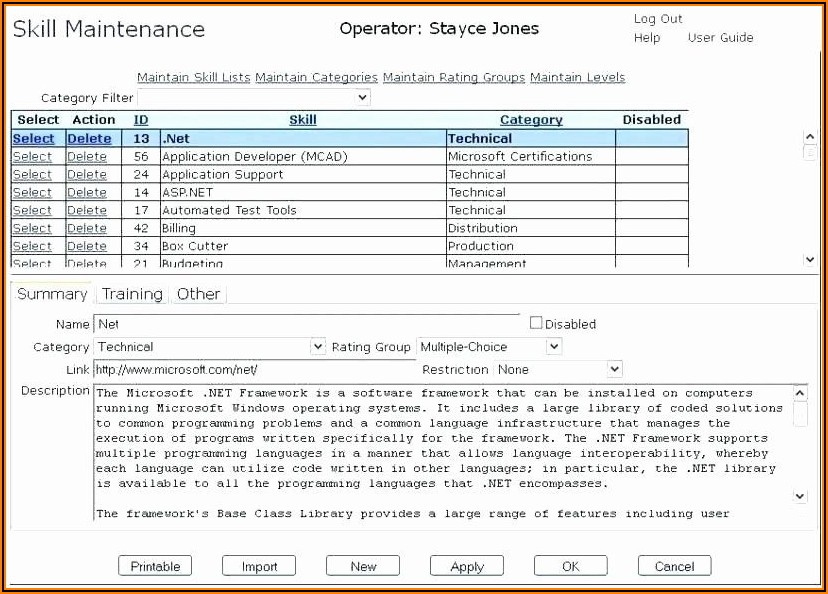Delete the Billing skill row
The image size is (828, 594).
pos(87,228)
